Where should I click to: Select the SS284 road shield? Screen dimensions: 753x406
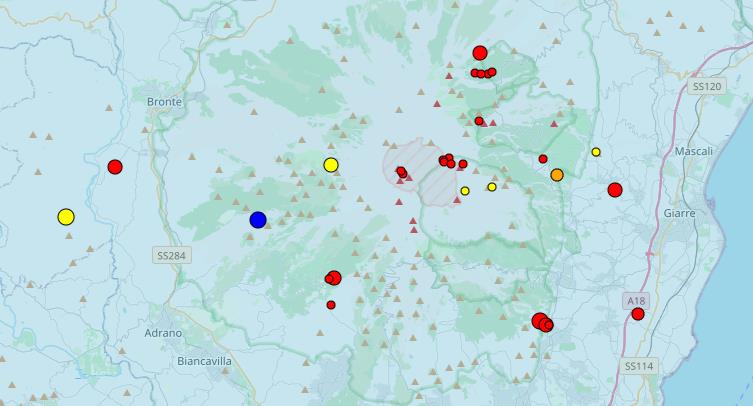click(171, 256)
